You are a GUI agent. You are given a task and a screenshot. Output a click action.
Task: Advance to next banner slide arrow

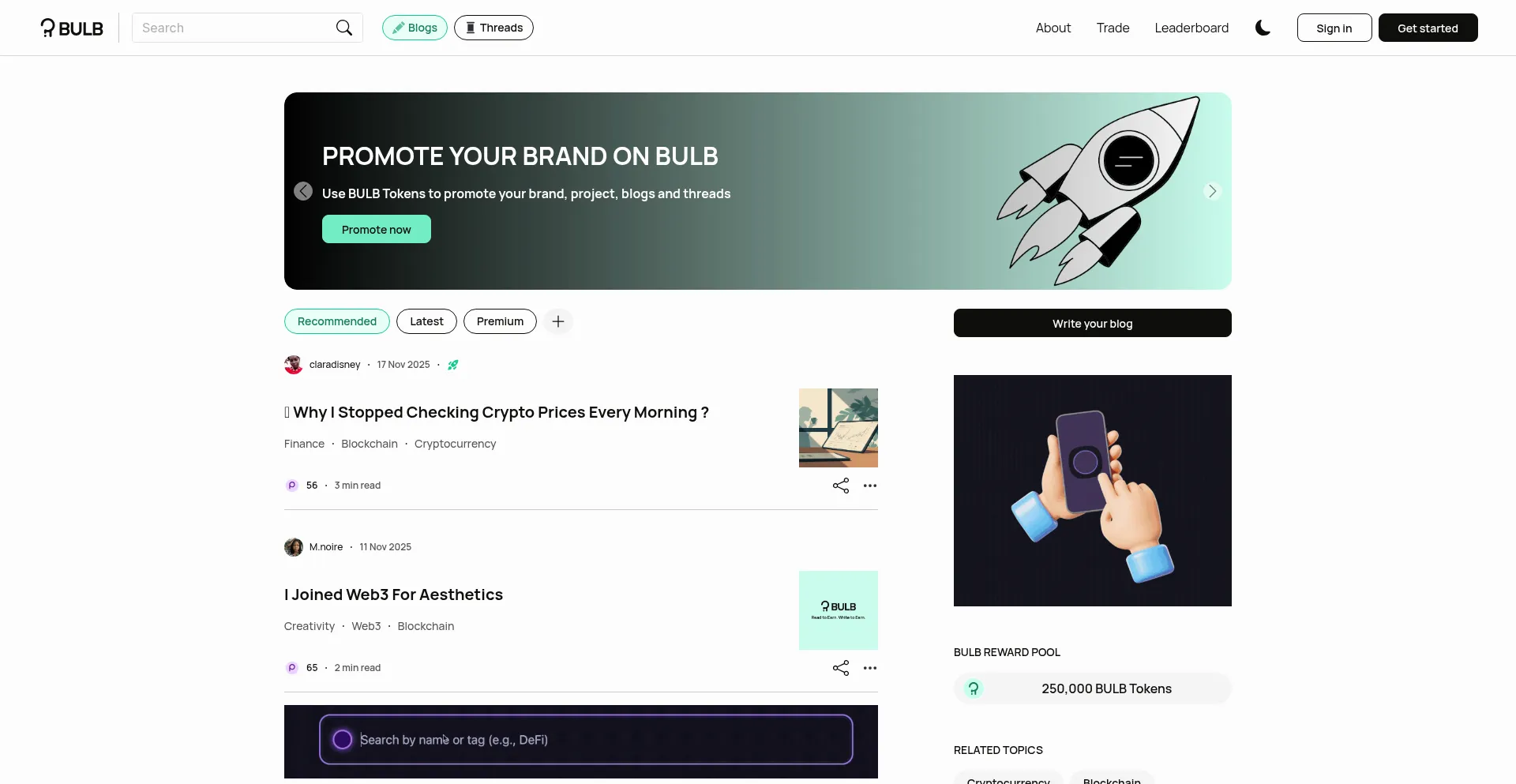[1213, 191]
